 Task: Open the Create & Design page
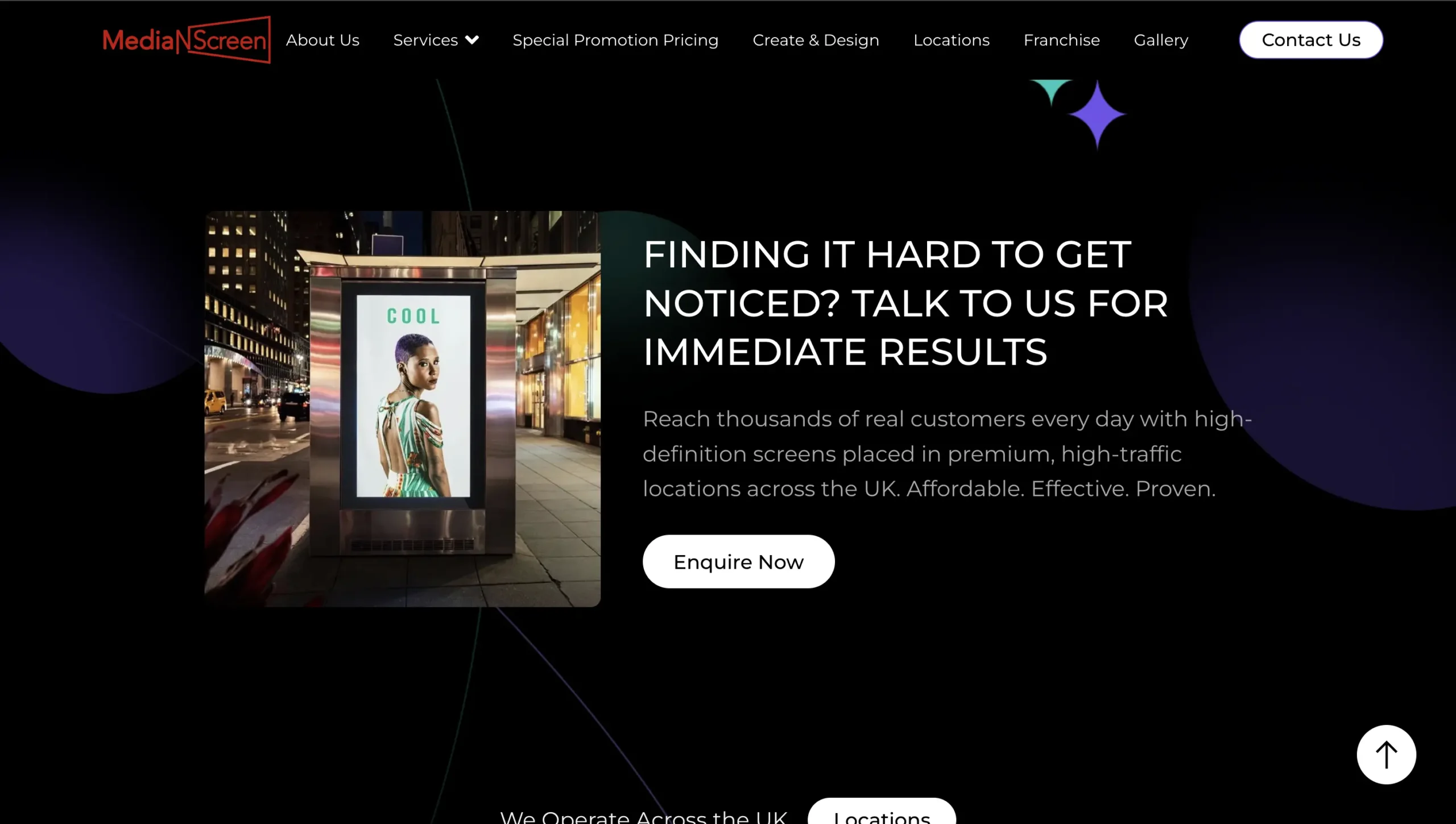816,40
